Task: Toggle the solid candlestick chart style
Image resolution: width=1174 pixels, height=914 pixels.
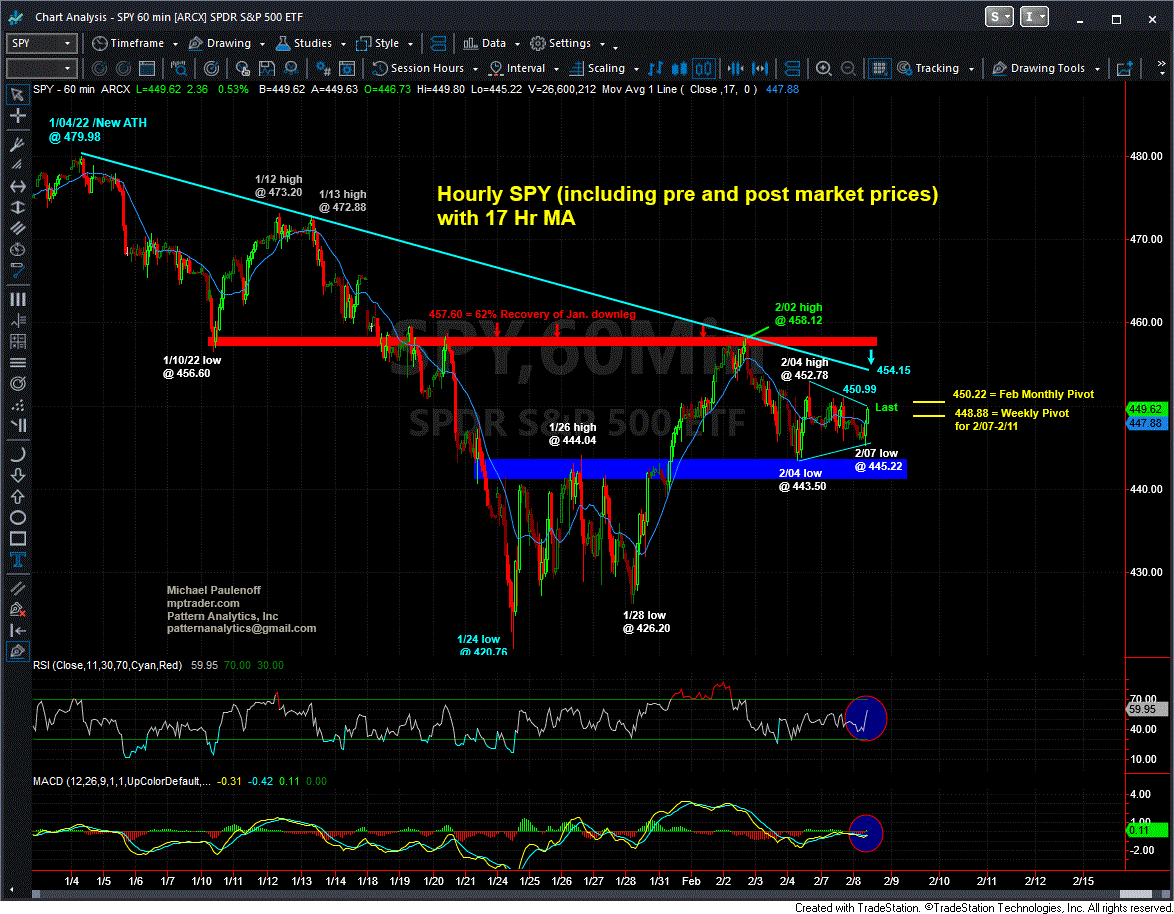Action: (x=679, y=69)
